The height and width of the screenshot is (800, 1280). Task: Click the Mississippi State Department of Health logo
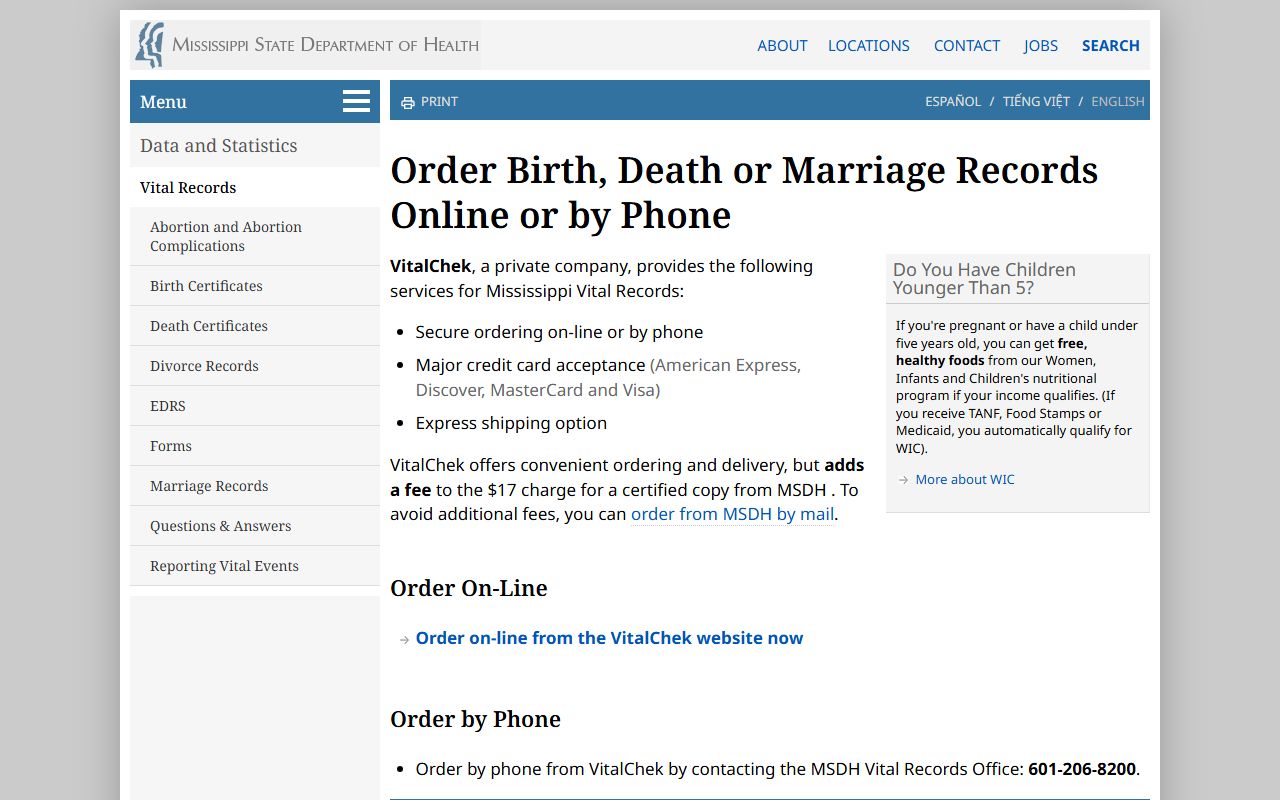(306, 45)
